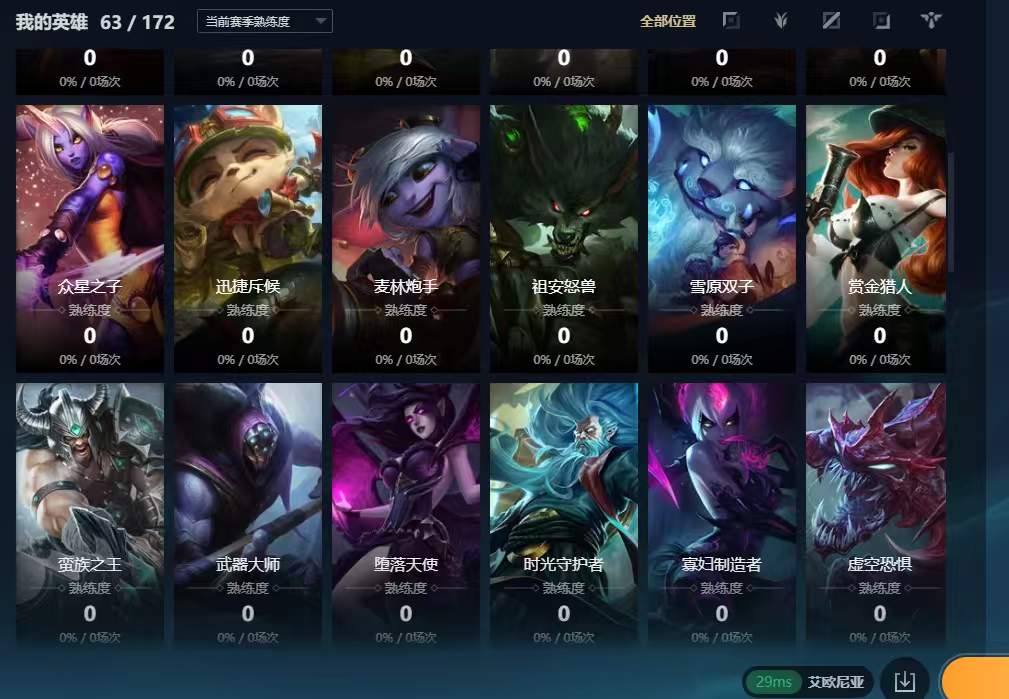Click the champion list scrollbar
The image size is (1009, 699).
(950, 212)
